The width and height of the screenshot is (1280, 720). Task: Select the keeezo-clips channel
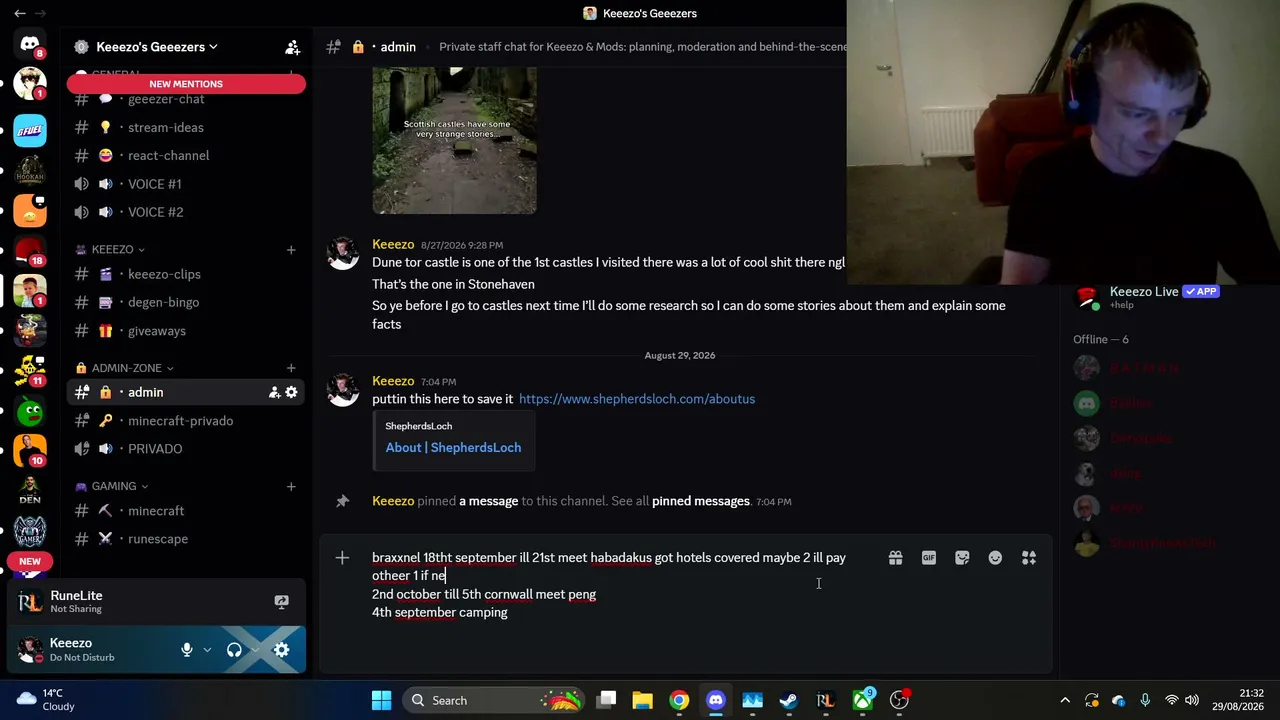186,274
